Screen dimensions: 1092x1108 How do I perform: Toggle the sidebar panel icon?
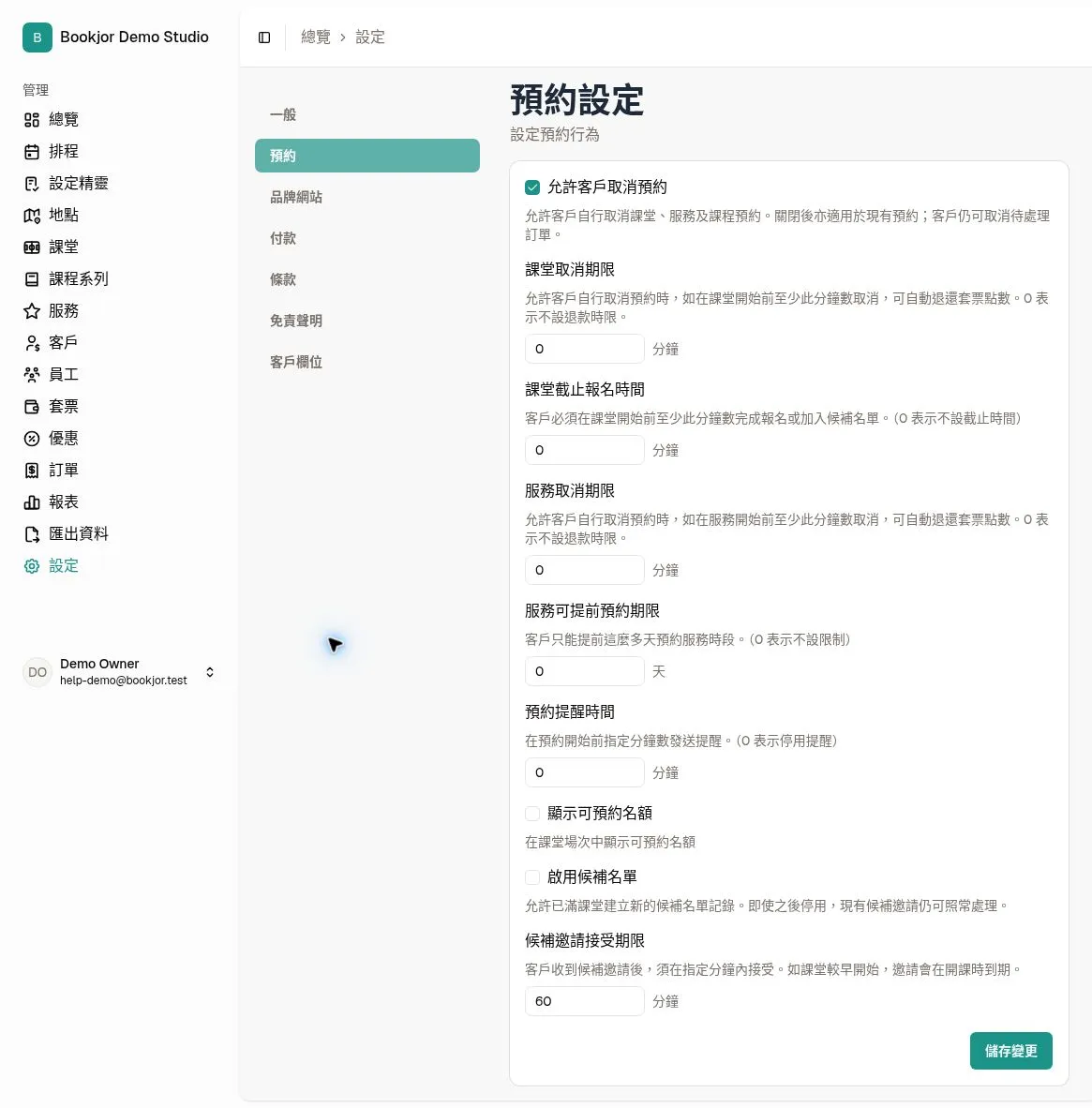click(264, 37)
